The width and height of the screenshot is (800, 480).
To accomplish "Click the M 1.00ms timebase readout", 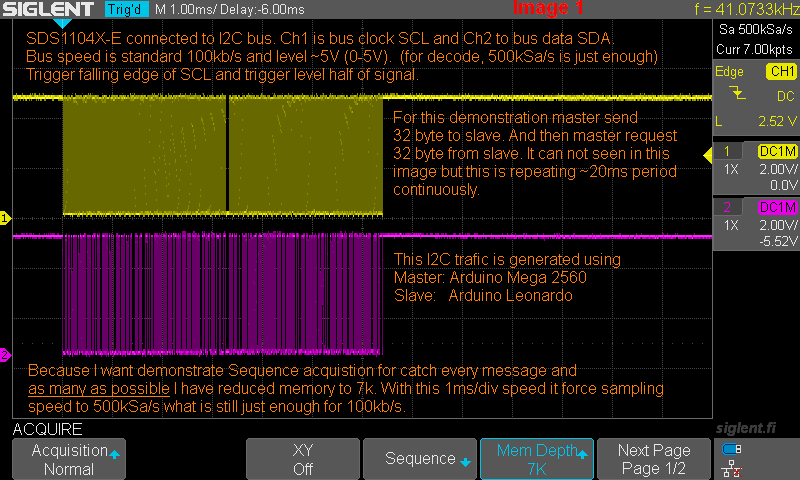I will pos(187,9).
